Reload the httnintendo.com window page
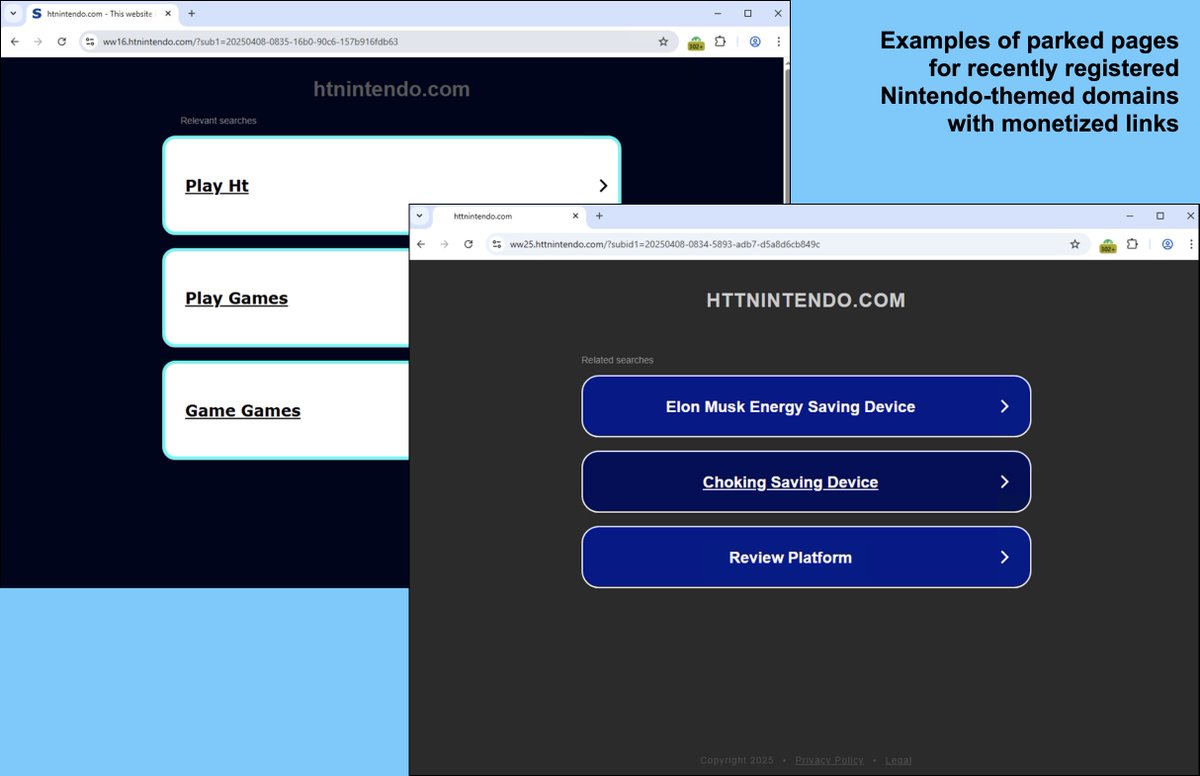 (x=468, y=244)
